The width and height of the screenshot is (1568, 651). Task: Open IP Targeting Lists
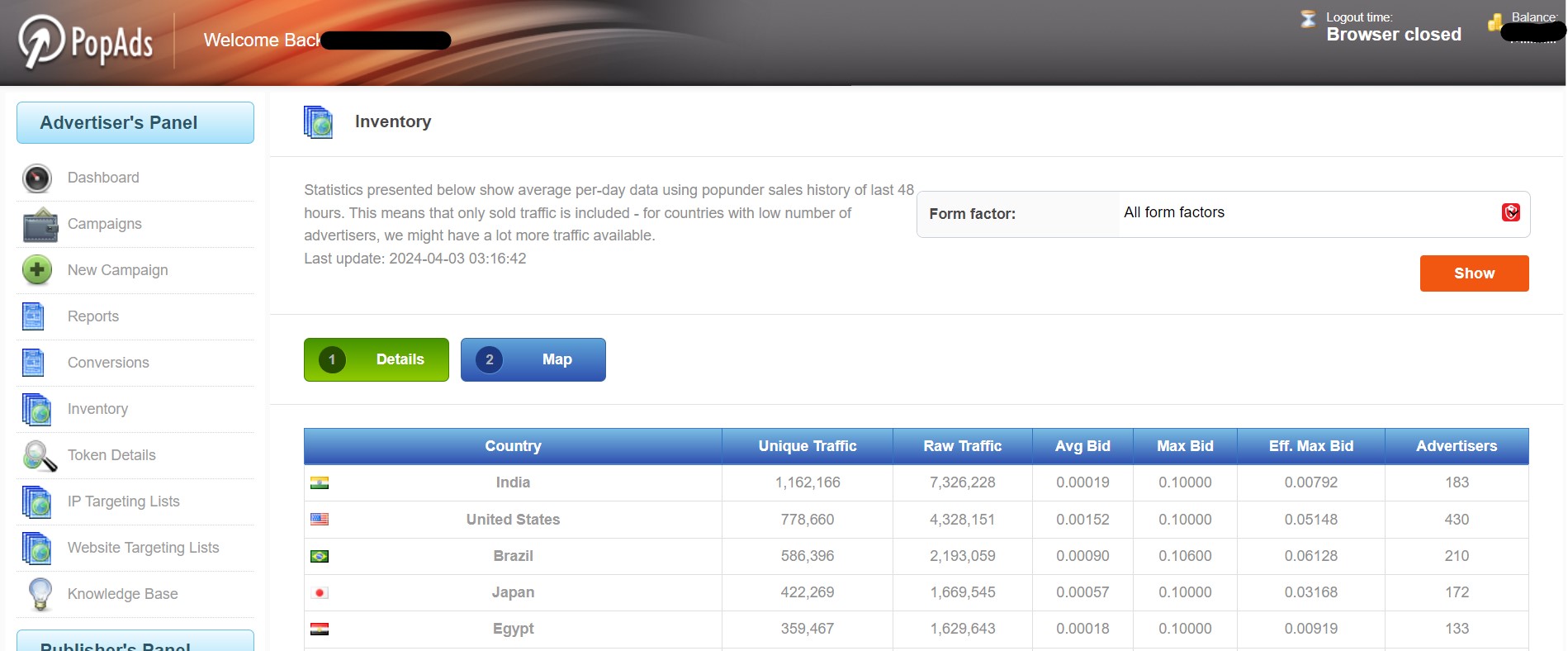(x=124, y=501)
